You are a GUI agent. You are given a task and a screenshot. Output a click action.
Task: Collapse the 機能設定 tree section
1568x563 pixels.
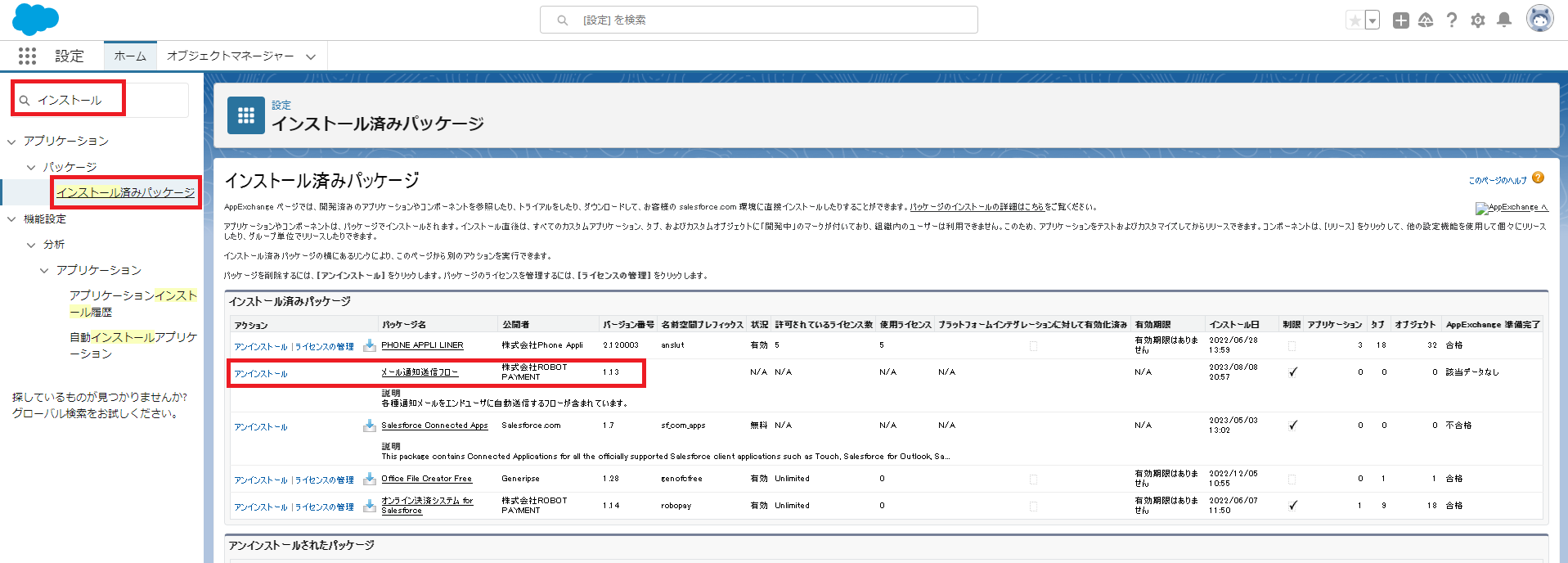pyautogui.click(x=11, y=219)
